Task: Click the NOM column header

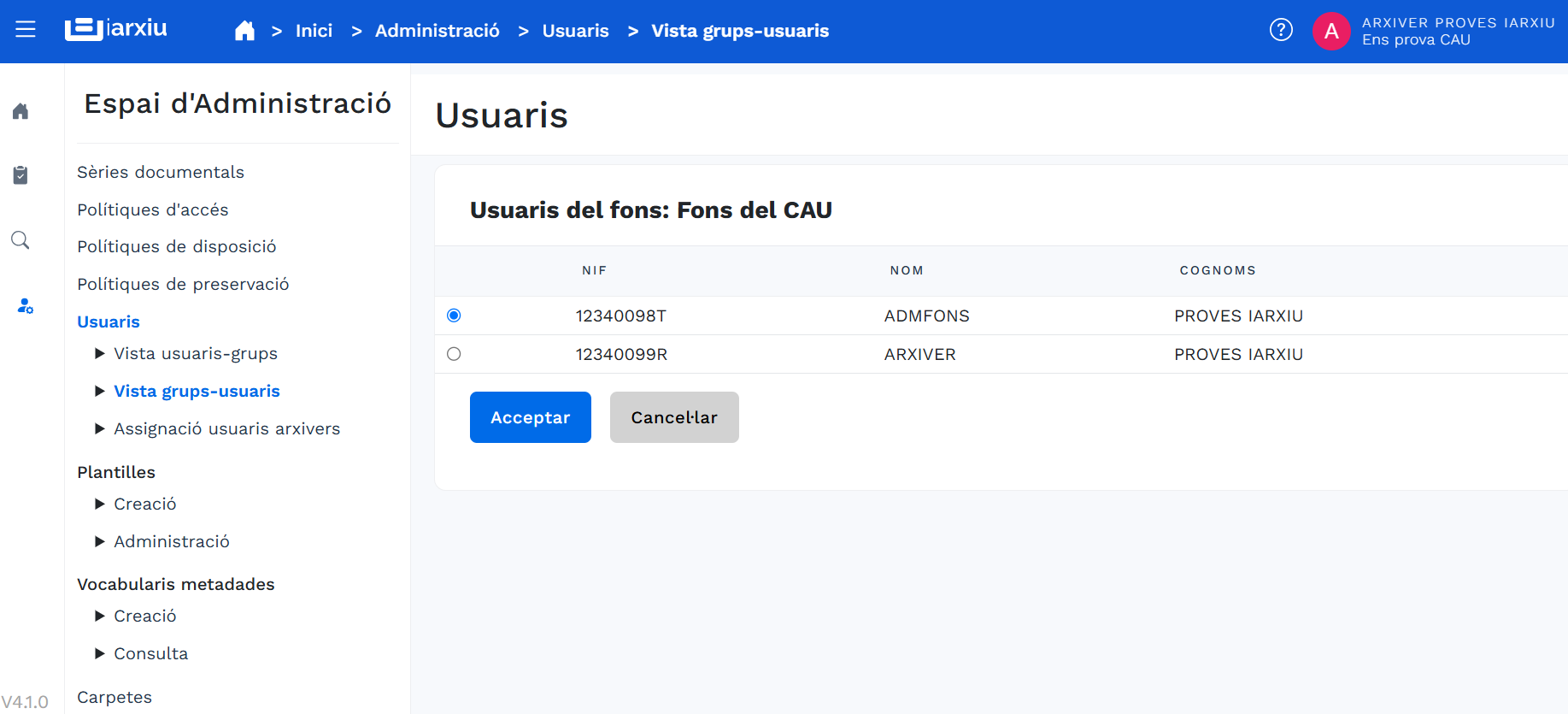Action: (907, 270)
